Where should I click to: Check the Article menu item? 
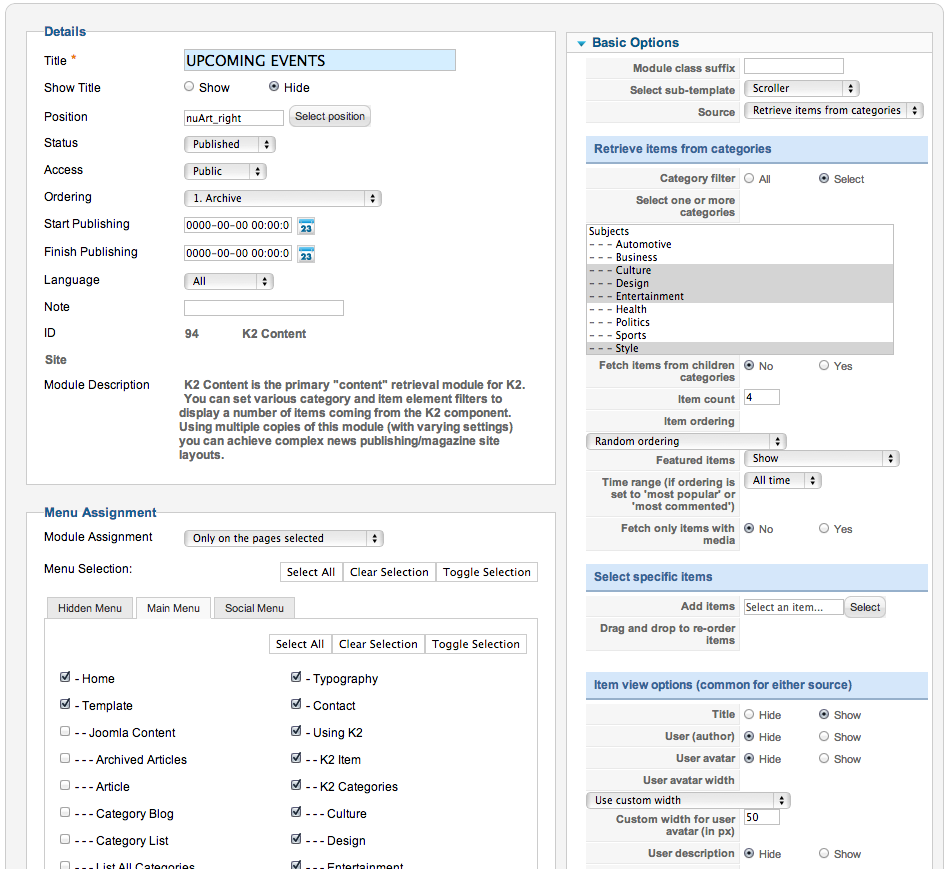[x=65, y=785]
